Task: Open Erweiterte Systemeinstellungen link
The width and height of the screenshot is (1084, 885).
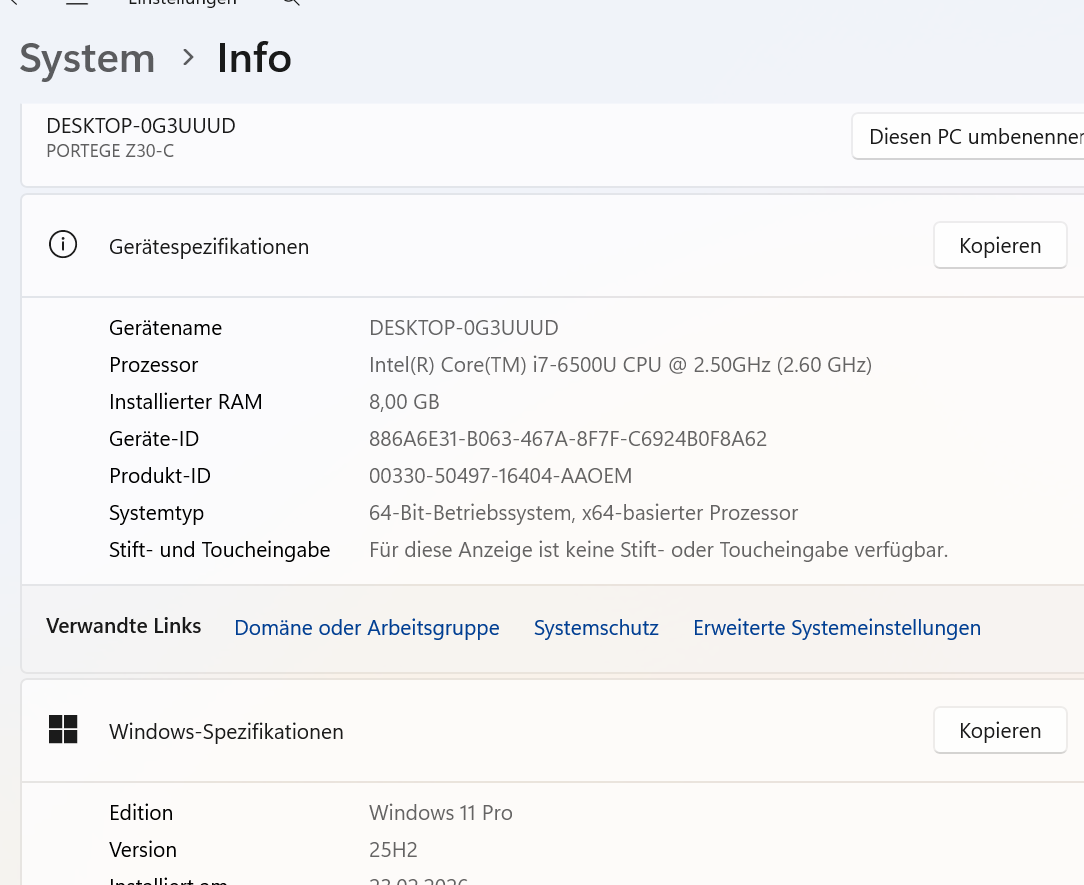Action: (837, 628)
